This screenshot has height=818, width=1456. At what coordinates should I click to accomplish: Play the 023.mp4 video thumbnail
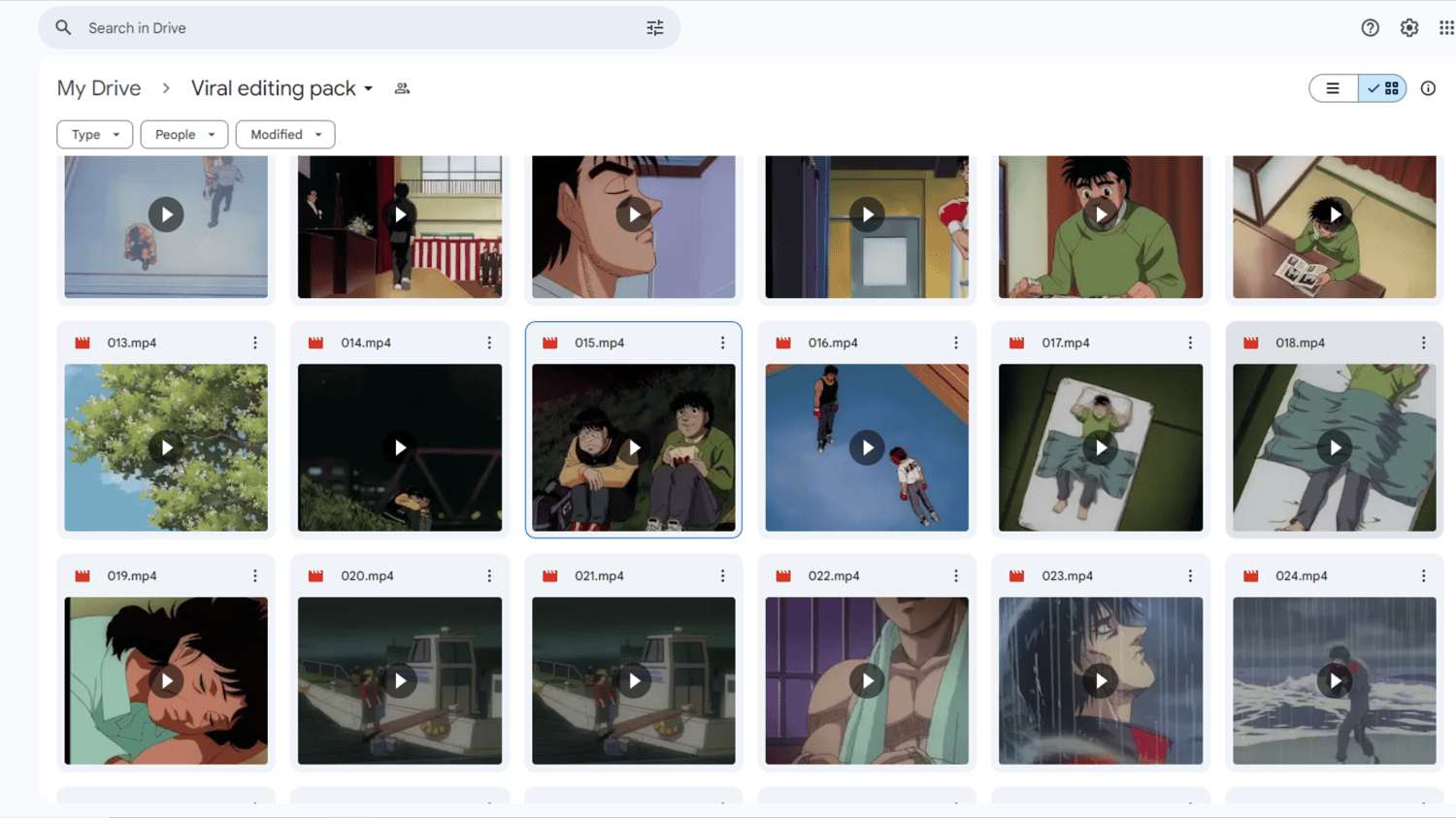[1101, 681]
